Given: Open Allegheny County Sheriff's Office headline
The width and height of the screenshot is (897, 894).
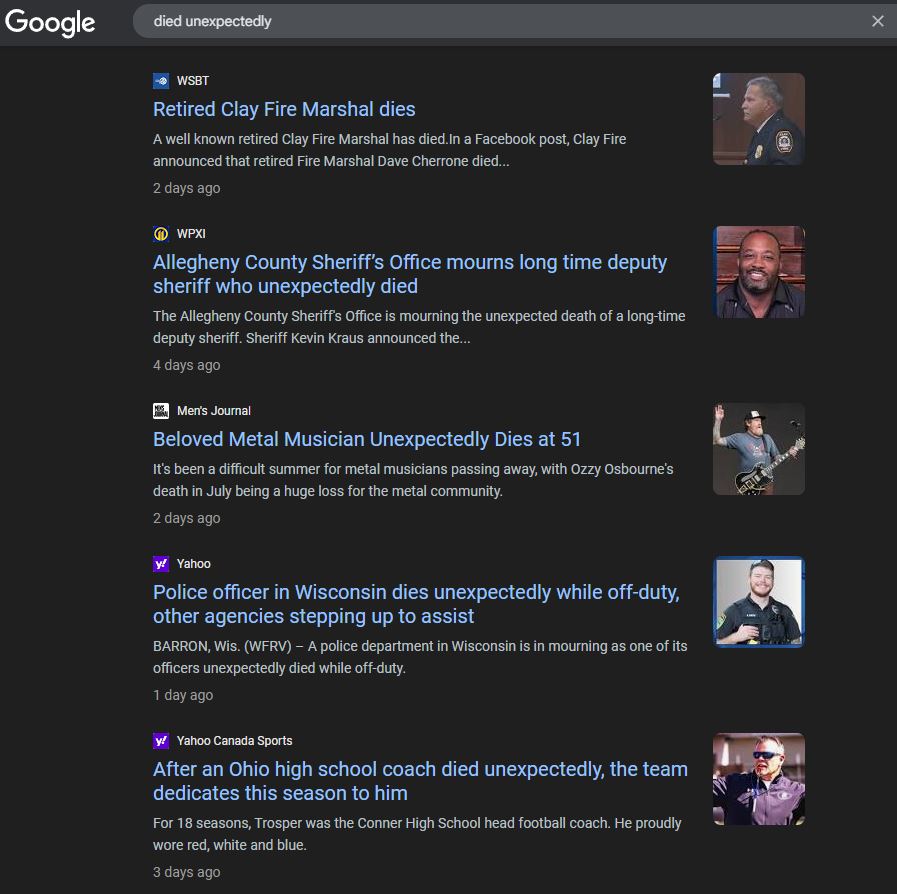Looking at the screenshot, I should coord(410,274).
